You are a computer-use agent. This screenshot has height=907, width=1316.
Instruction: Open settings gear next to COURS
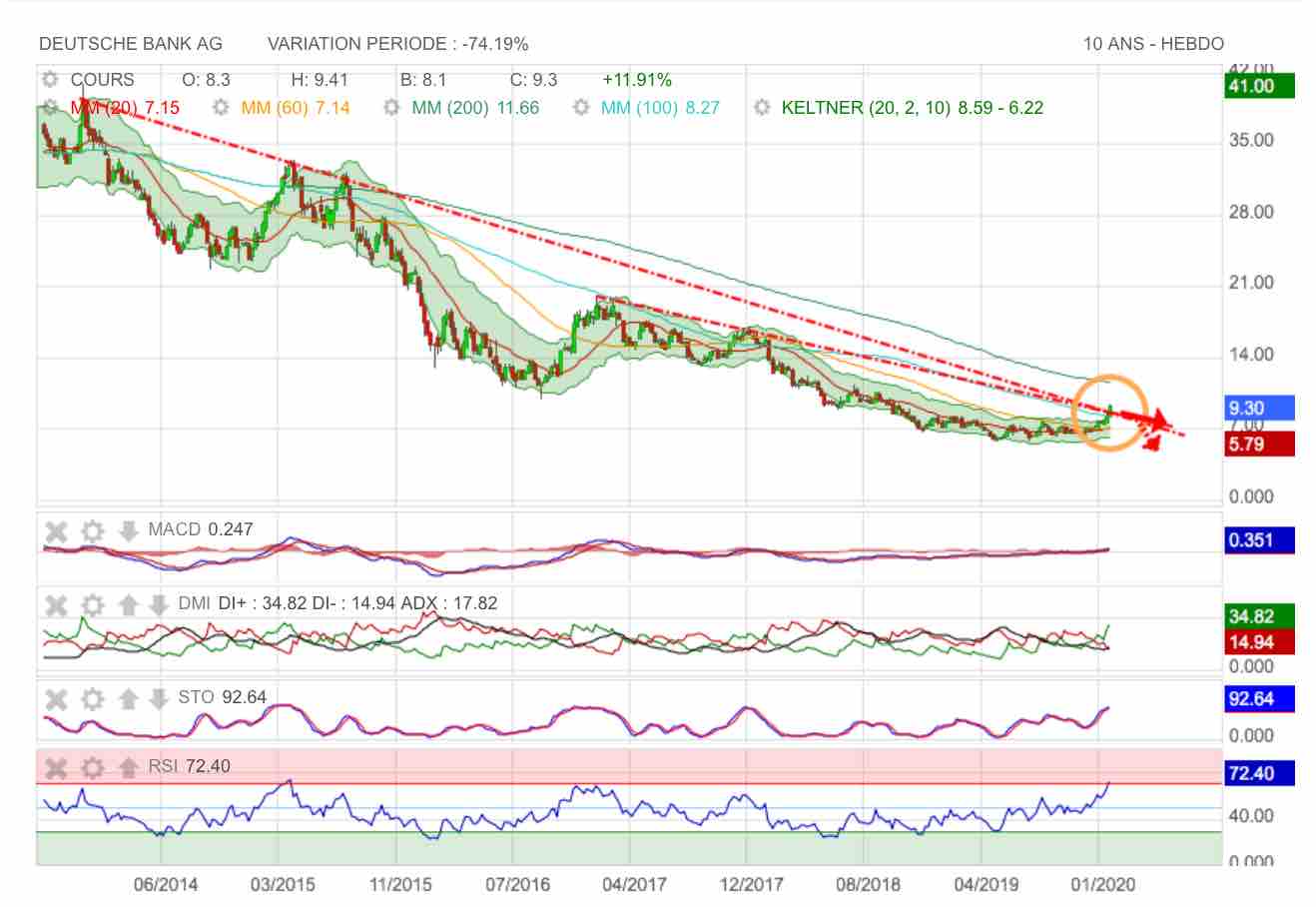[50, 80]
